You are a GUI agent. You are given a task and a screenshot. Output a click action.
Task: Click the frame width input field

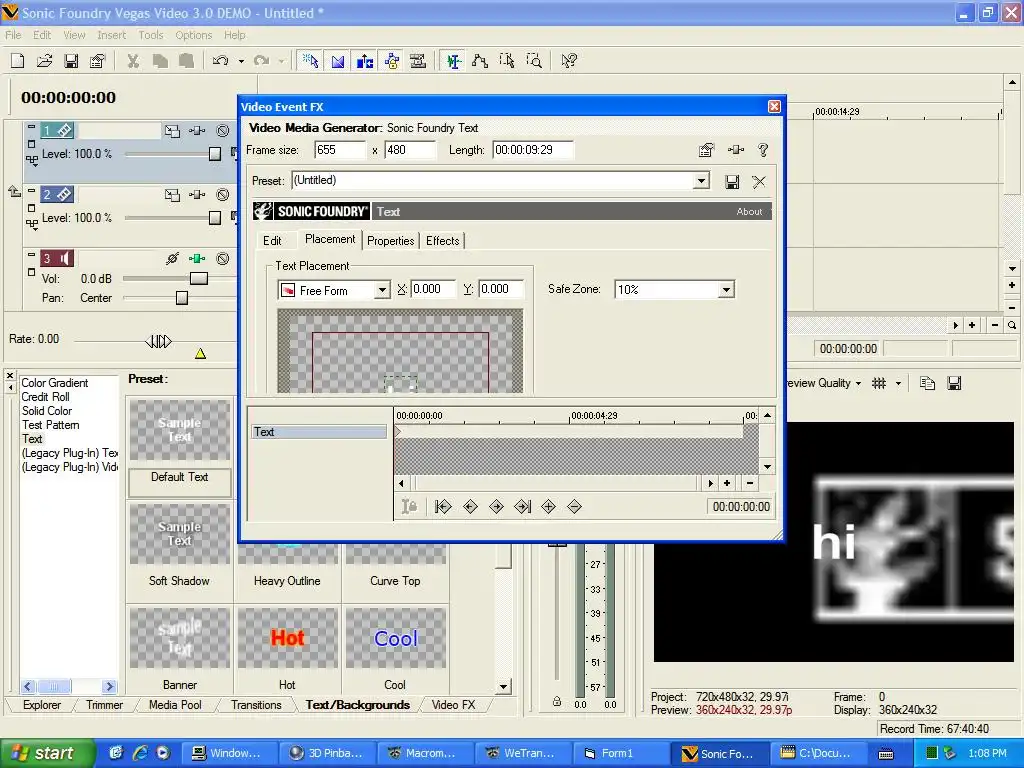coord(340,150)
